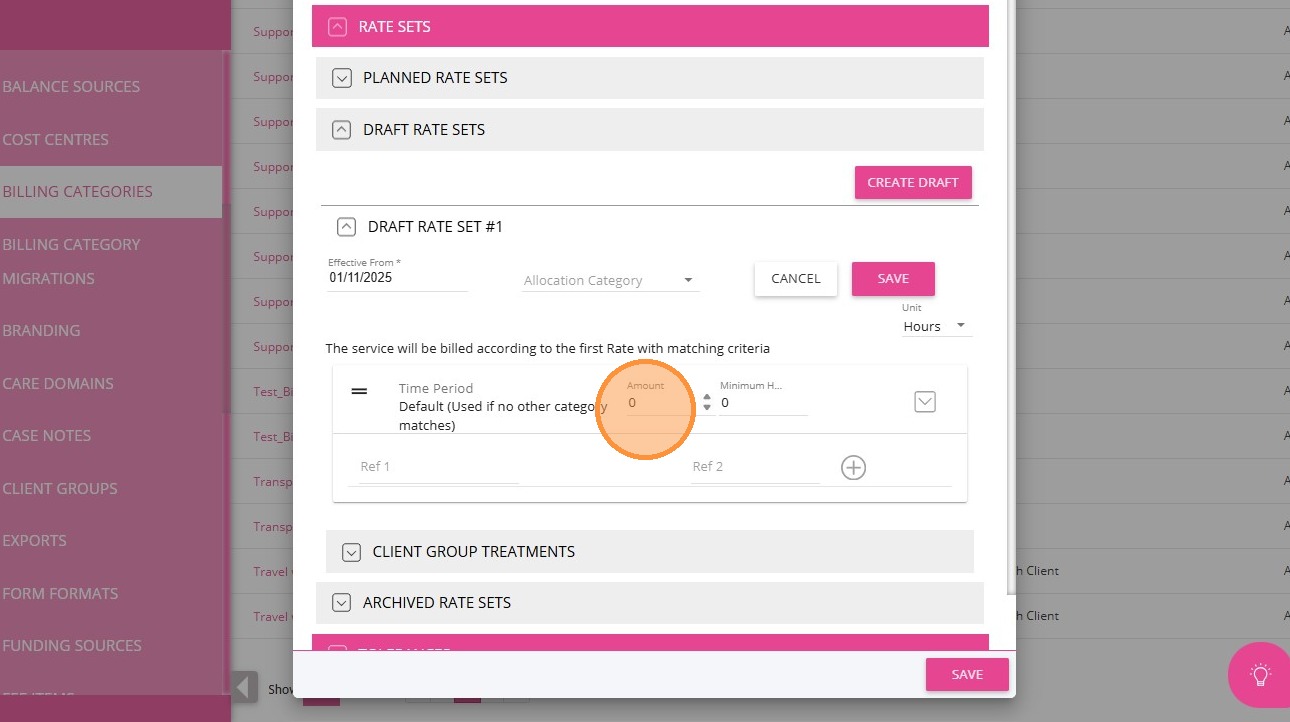Save the draft rate set
The image size is (1290, 722).
tap(893, 279)
